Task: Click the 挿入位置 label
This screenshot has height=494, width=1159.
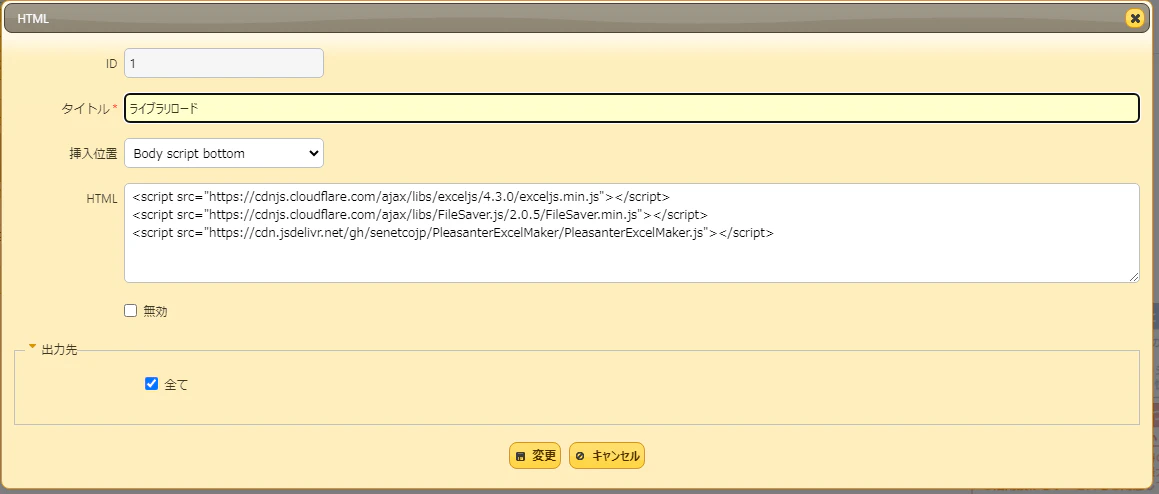Action: (x=93, y=154)
